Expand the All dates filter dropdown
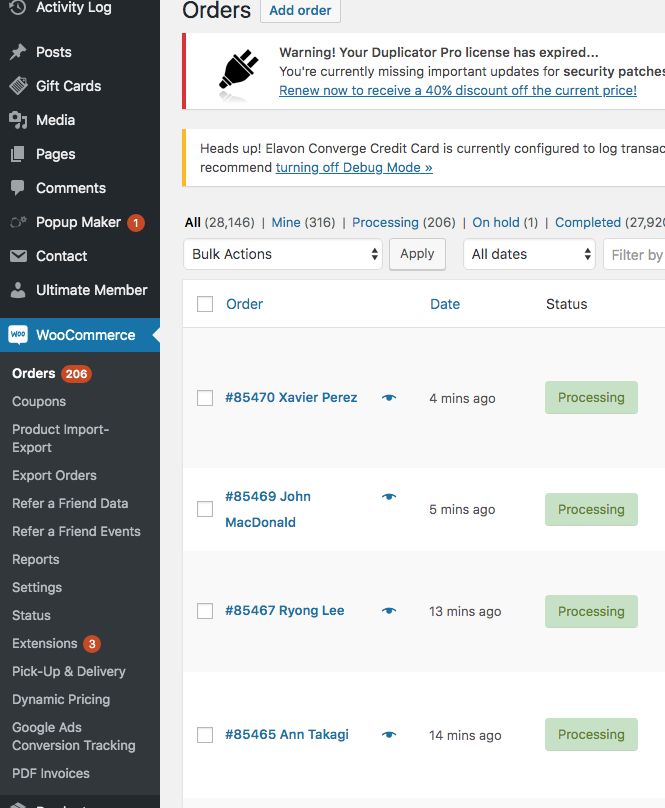This screenshot has width=665, height=808. point(529,254)
